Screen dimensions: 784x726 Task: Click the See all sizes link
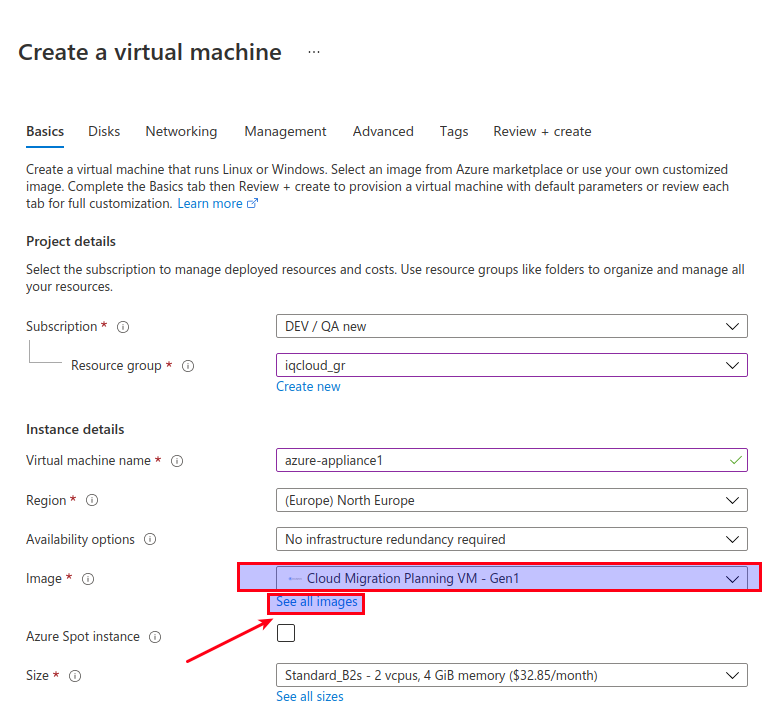310,696
